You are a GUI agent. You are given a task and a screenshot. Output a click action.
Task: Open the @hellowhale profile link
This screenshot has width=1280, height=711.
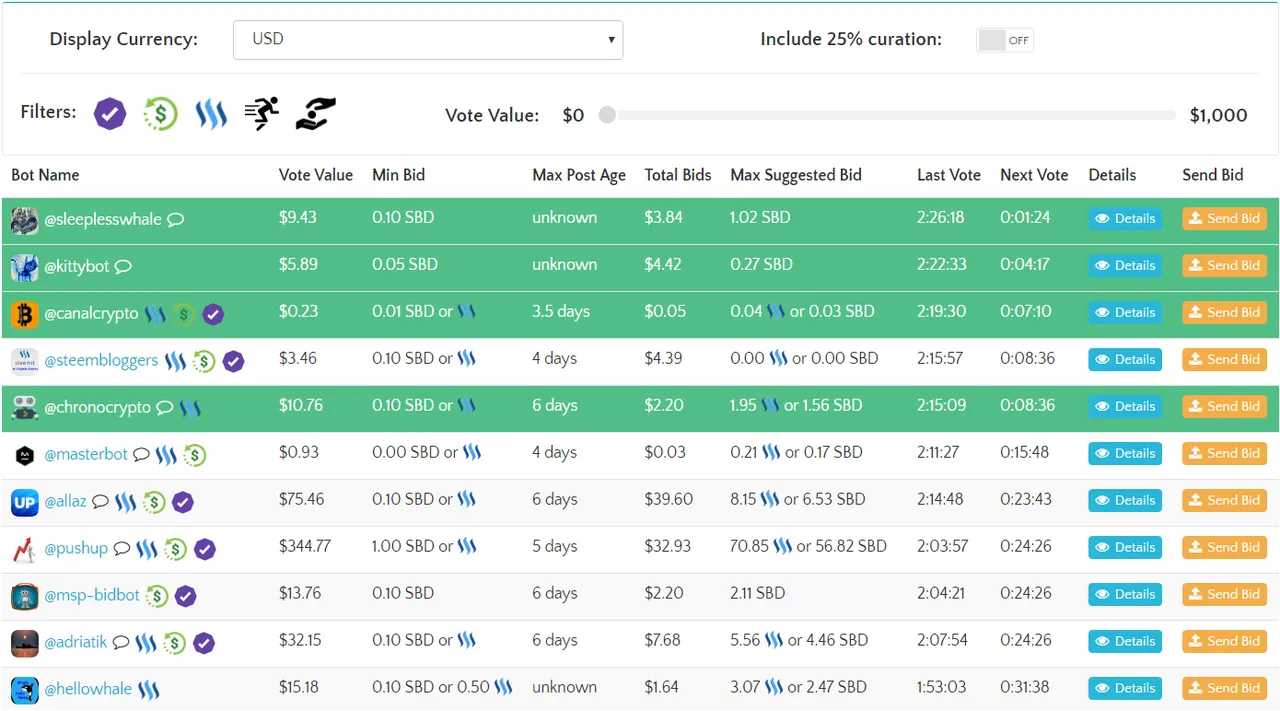(88, 689)
